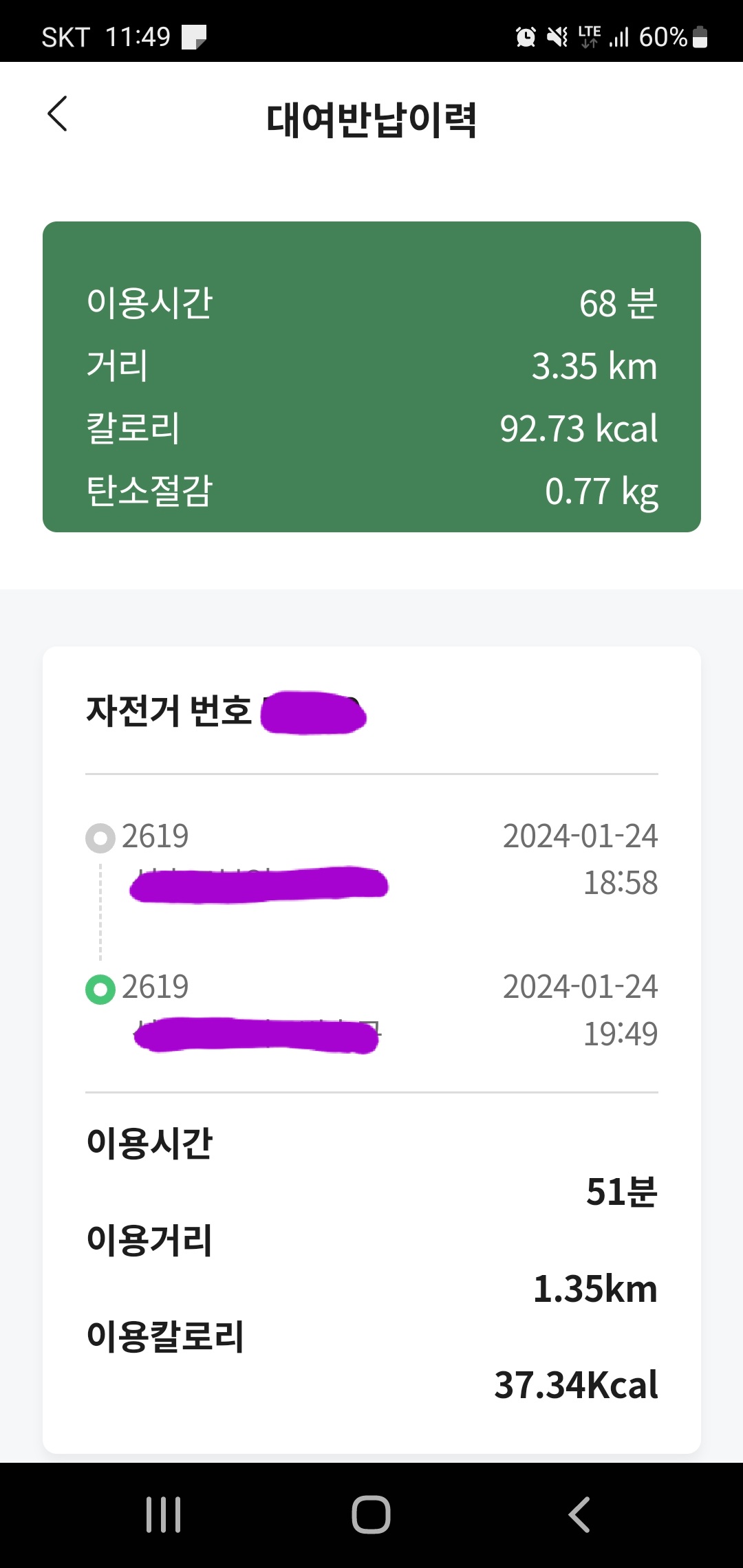Screen dimensions: 743x1568
Task: Tap the alarm icon in status bar
Action: pos(526,36)
